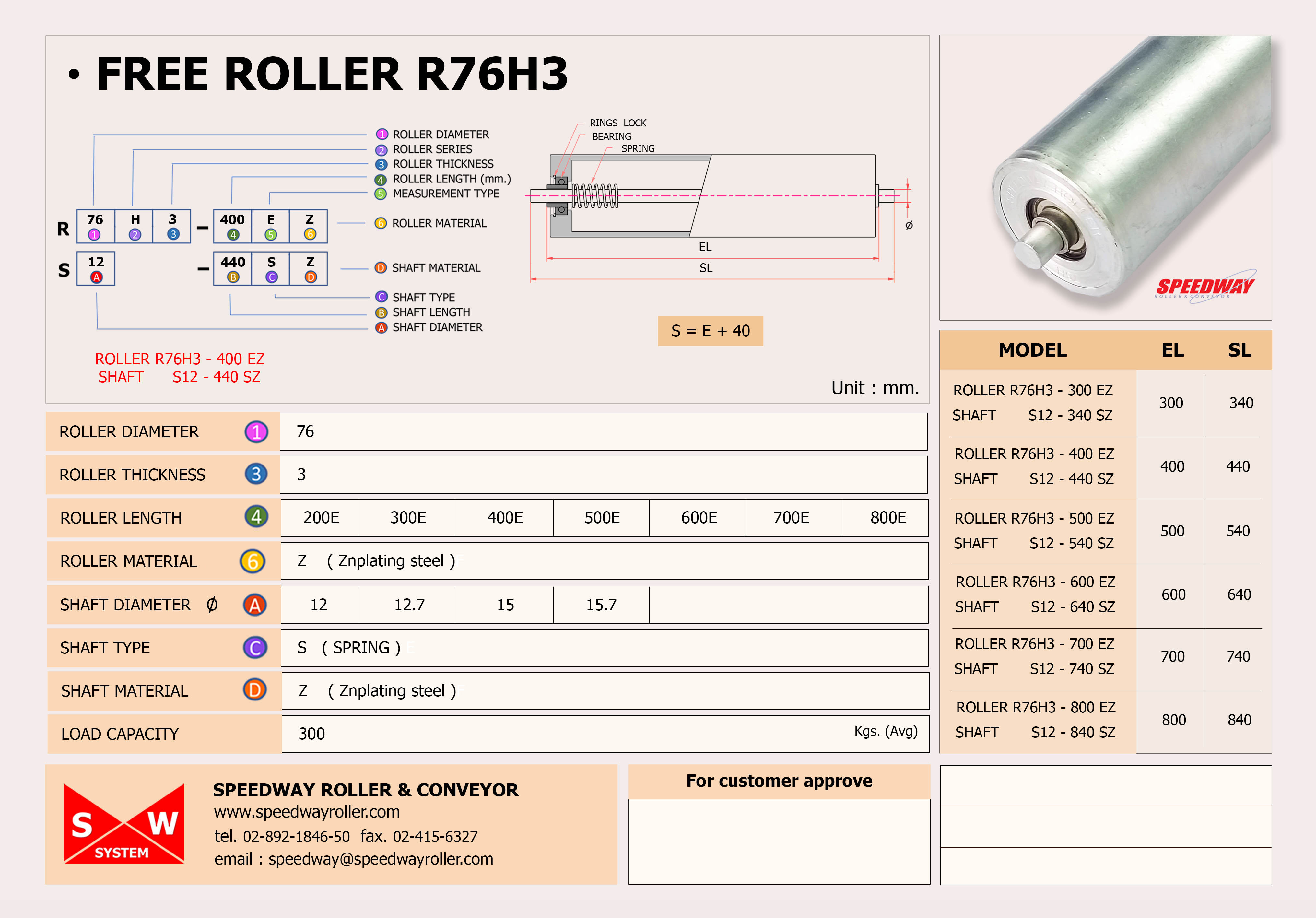Click the legend circle 3 next to ROLLER THICKNESS
This screenshot has height=918, width=1316.
pyautogui.click(x=382, y=165)
